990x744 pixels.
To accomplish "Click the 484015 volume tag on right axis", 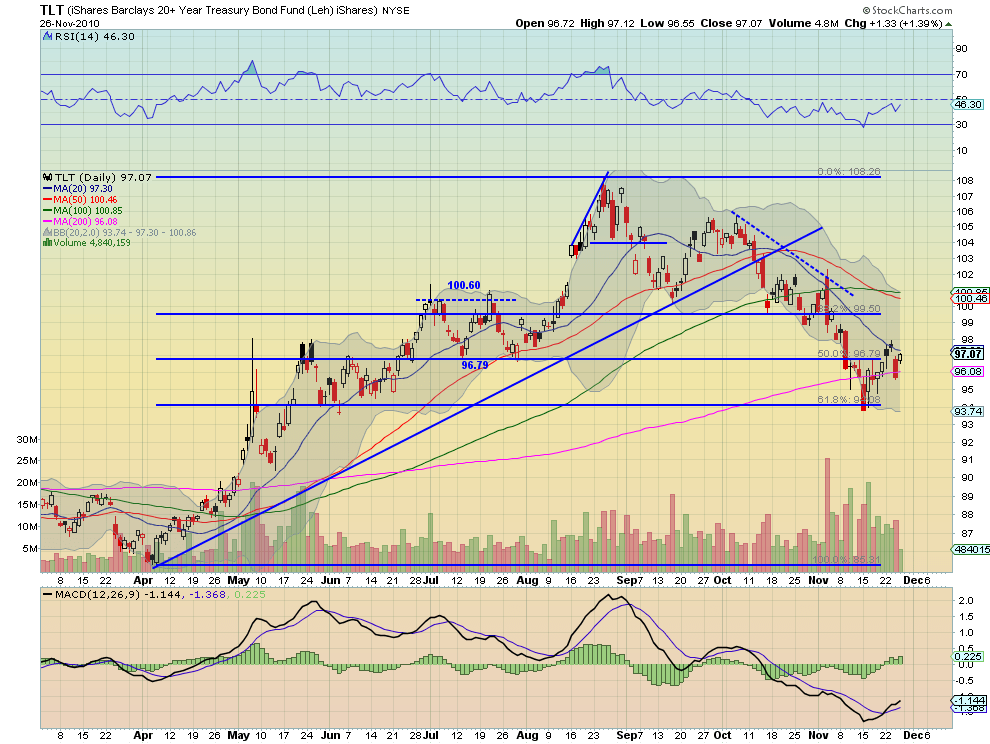I will pyautogui.click(x=971, y=549).
